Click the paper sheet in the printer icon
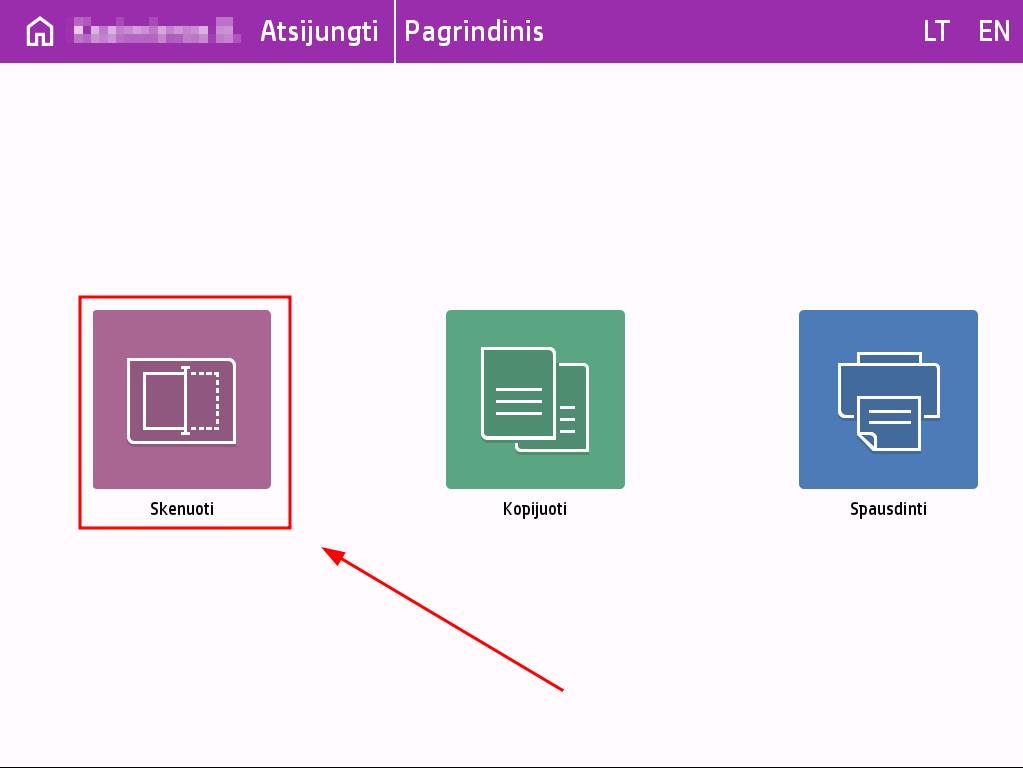The height and width of the screenshot is (768, 1023). click(x=890, y=423)
